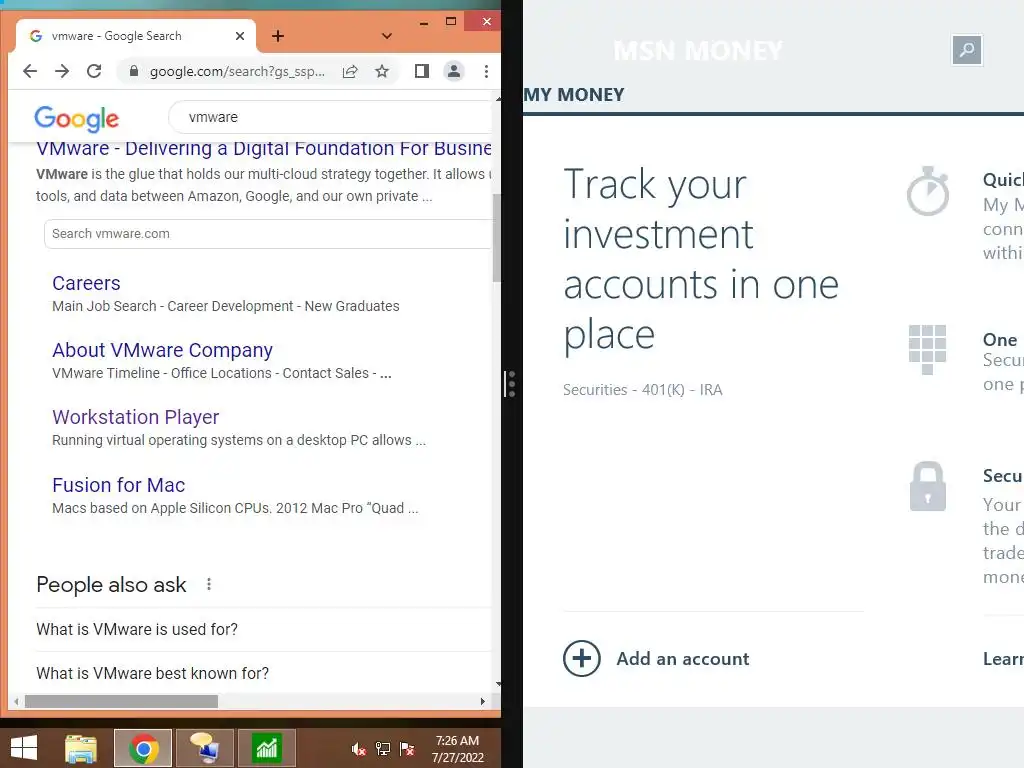The width and height of the screenshot is (1024, 768).
Task: Open Workstation Player link
Action: (x=136, y=417)
